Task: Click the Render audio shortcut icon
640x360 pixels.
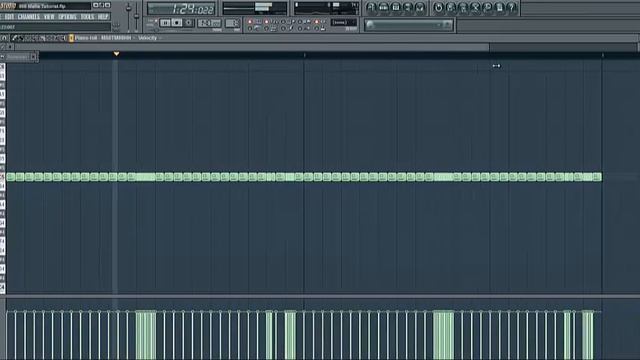Action: (463, 7)
